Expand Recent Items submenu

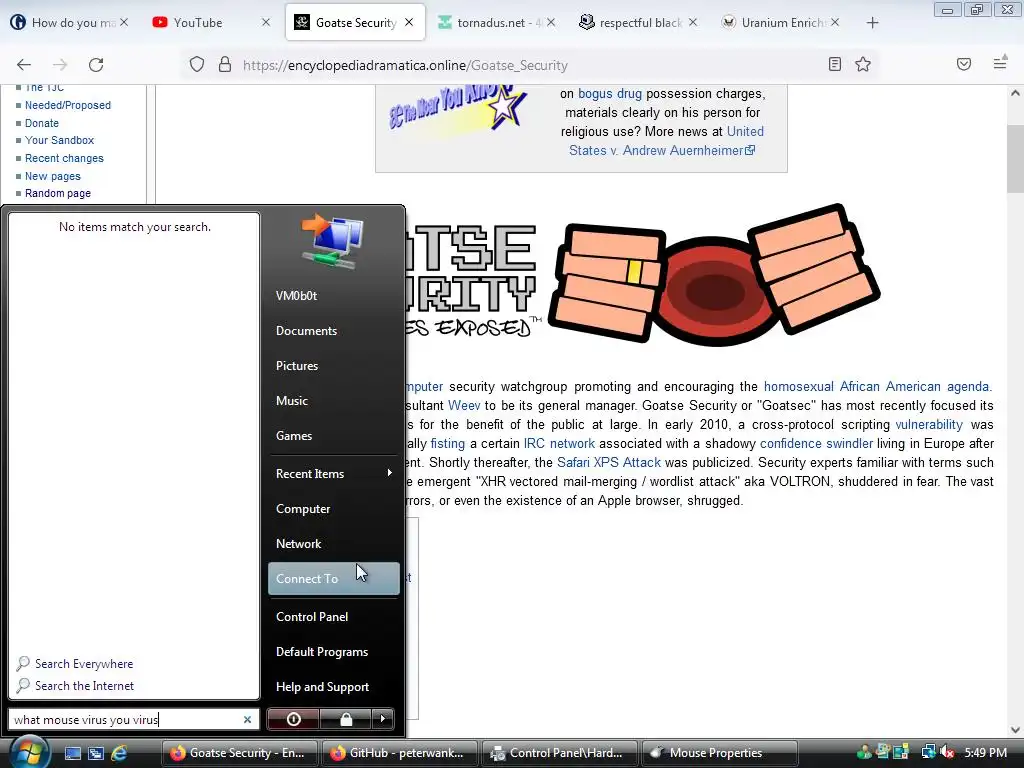(x=334, y=473)
